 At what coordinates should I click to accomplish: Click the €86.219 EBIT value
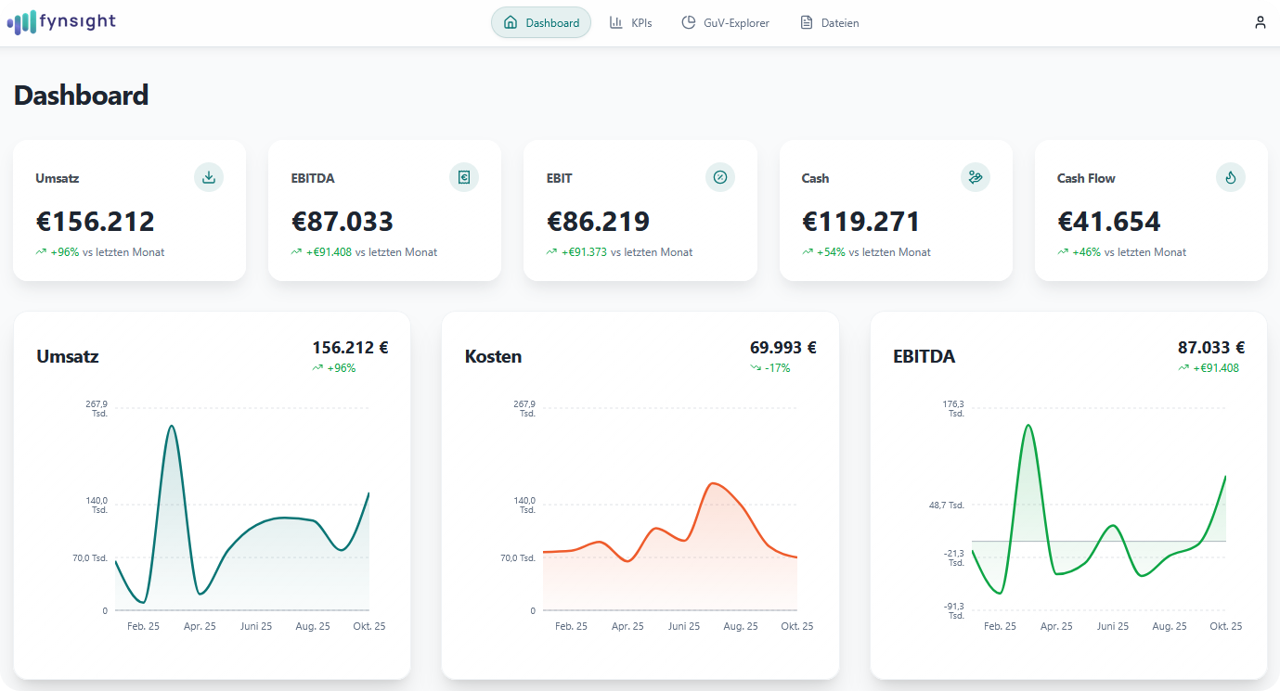pyautogui.click(x=598, y=221)
